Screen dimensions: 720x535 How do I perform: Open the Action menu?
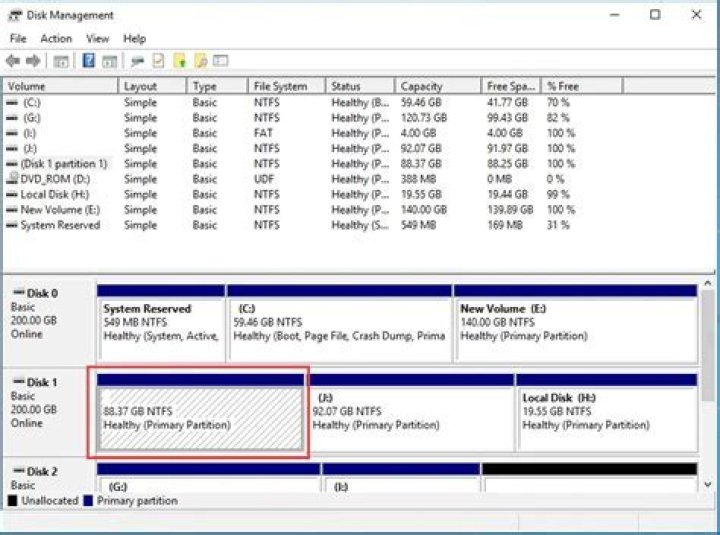[56, 38]
